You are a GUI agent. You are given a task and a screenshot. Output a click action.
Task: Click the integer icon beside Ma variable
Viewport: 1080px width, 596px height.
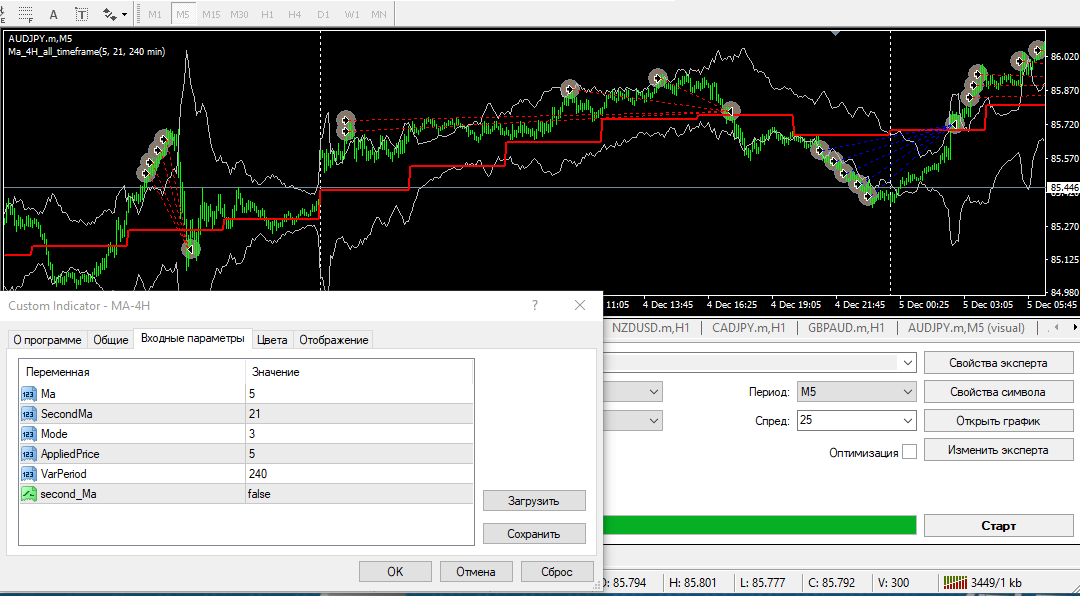click(x=29, y=393)
